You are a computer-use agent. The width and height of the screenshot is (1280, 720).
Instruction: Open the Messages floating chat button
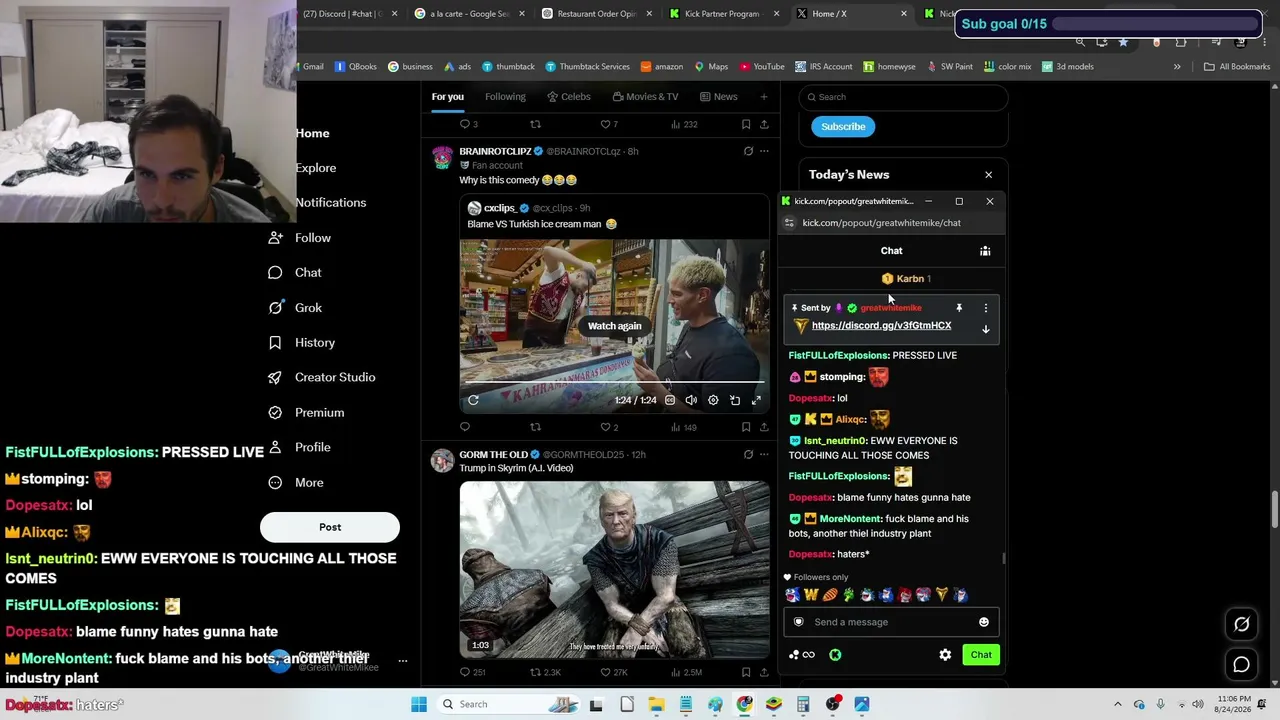1241,664
